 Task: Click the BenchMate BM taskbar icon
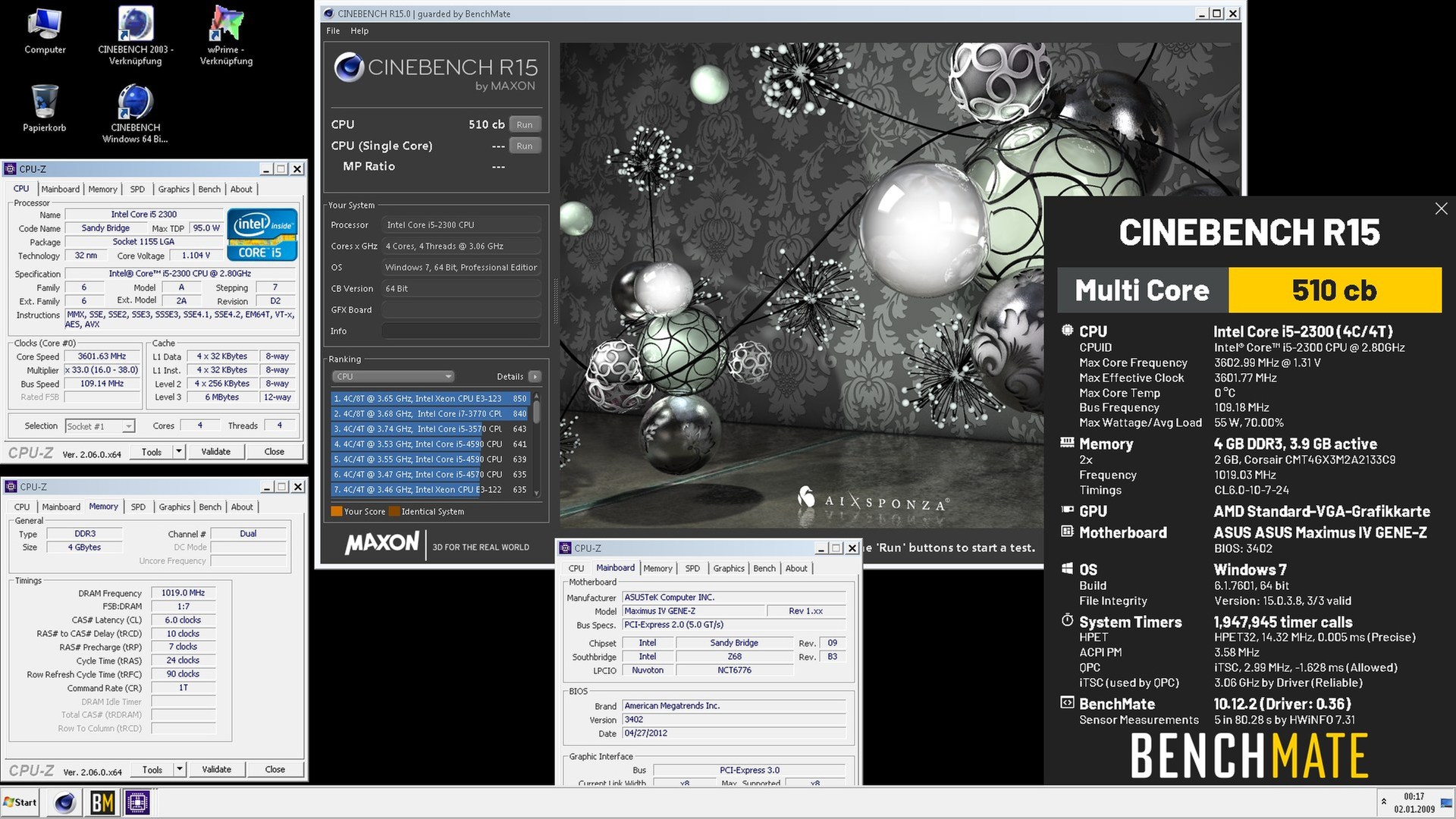pyautogui.click(x=102, y=802)
